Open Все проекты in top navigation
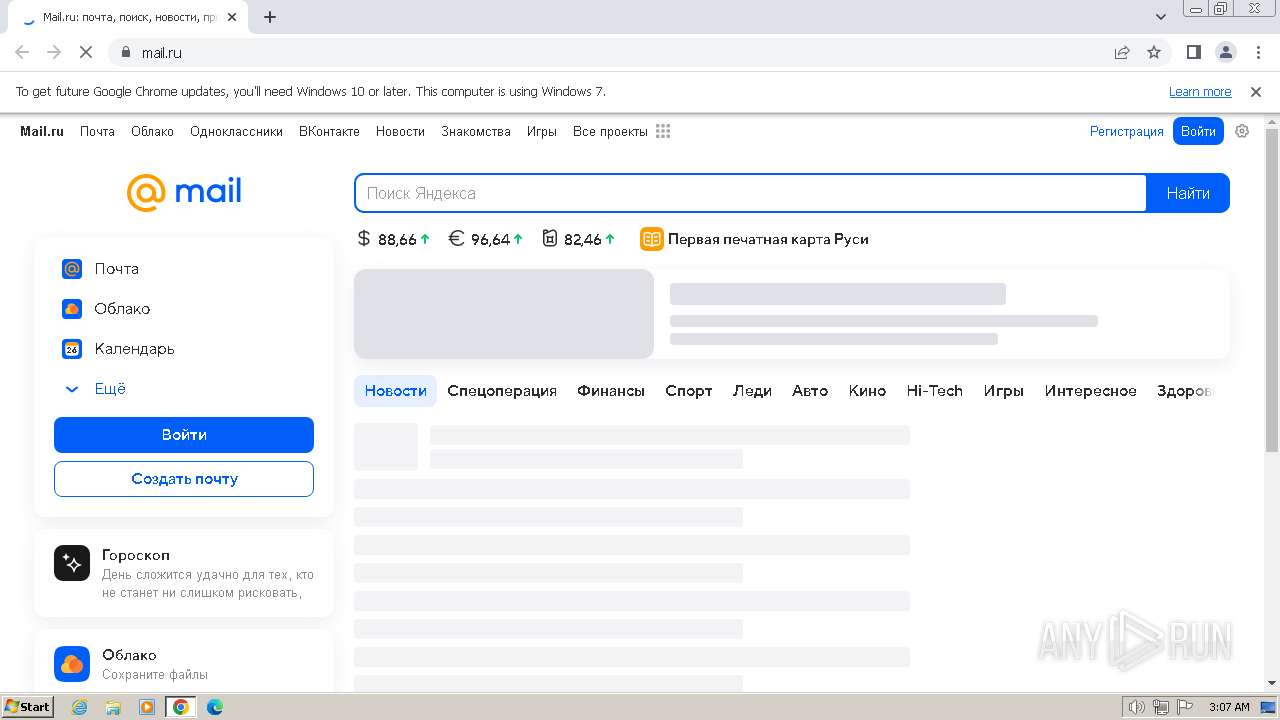The height and width of the screenshot is (720, 1280). tap(610, 131)
